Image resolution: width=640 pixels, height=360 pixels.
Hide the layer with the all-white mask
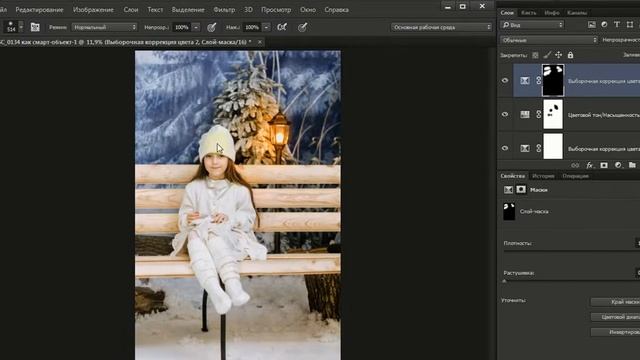[x=505, y=148]
